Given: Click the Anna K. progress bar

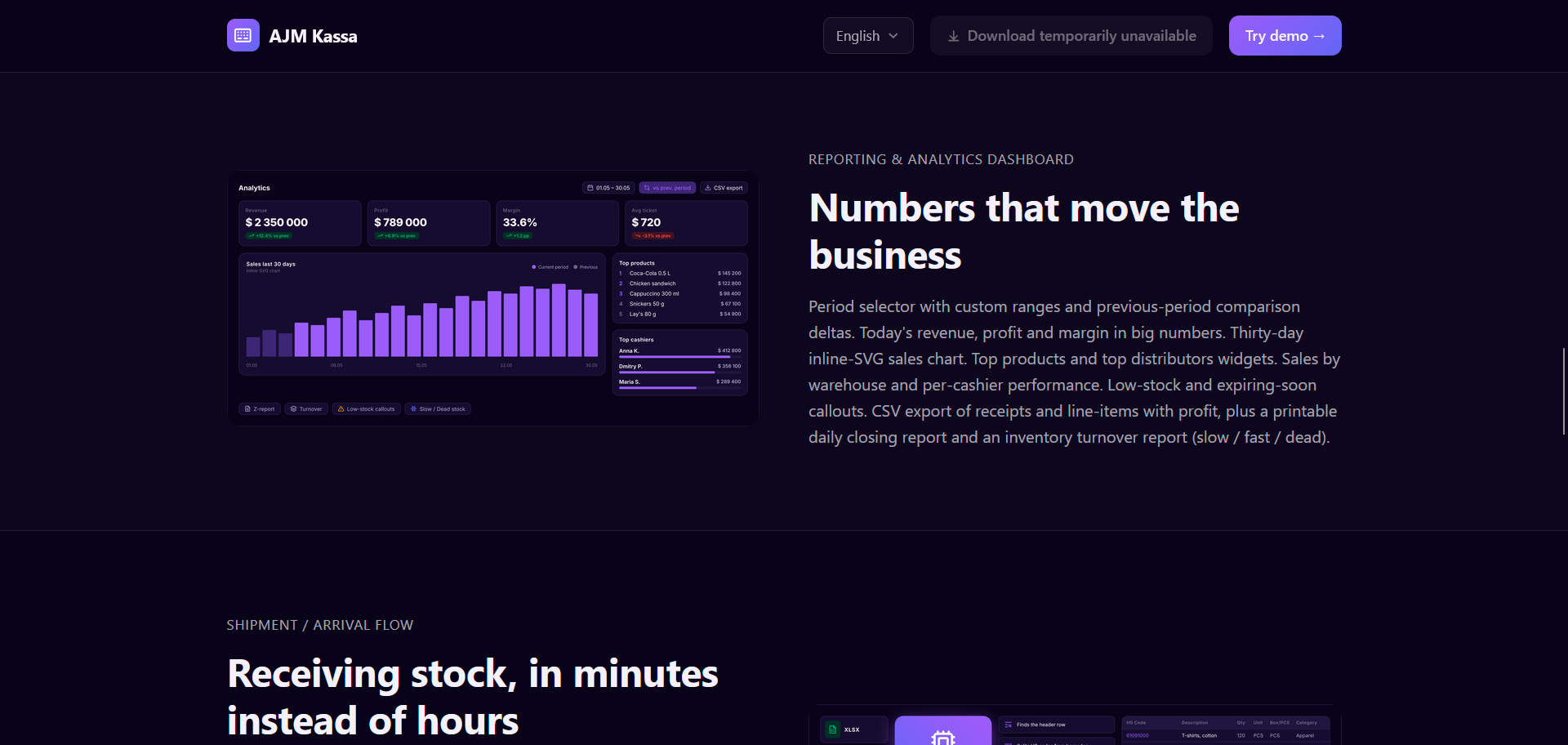Looking at the screenshot, I should click(x=679, y=357).
